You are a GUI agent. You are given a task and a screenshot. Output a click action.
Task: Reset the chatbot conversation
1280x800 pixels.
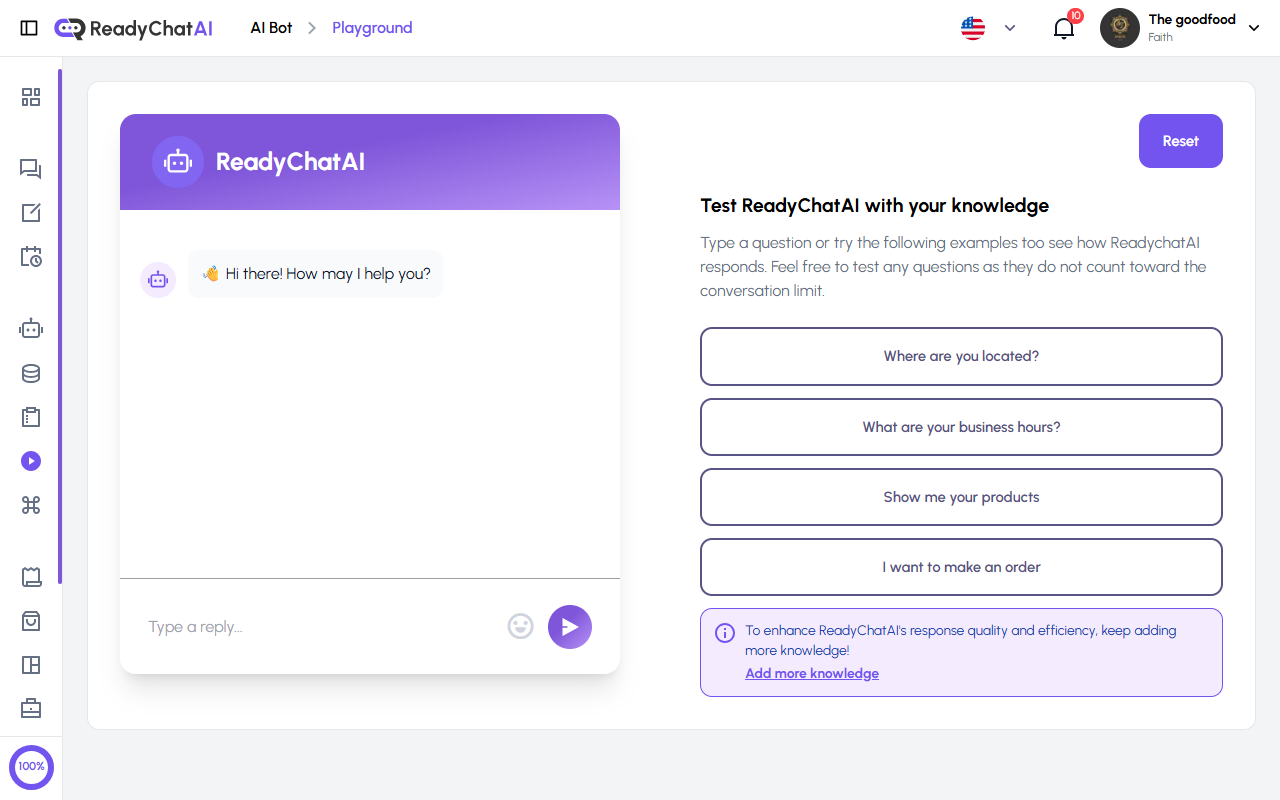coord(1180,141)
